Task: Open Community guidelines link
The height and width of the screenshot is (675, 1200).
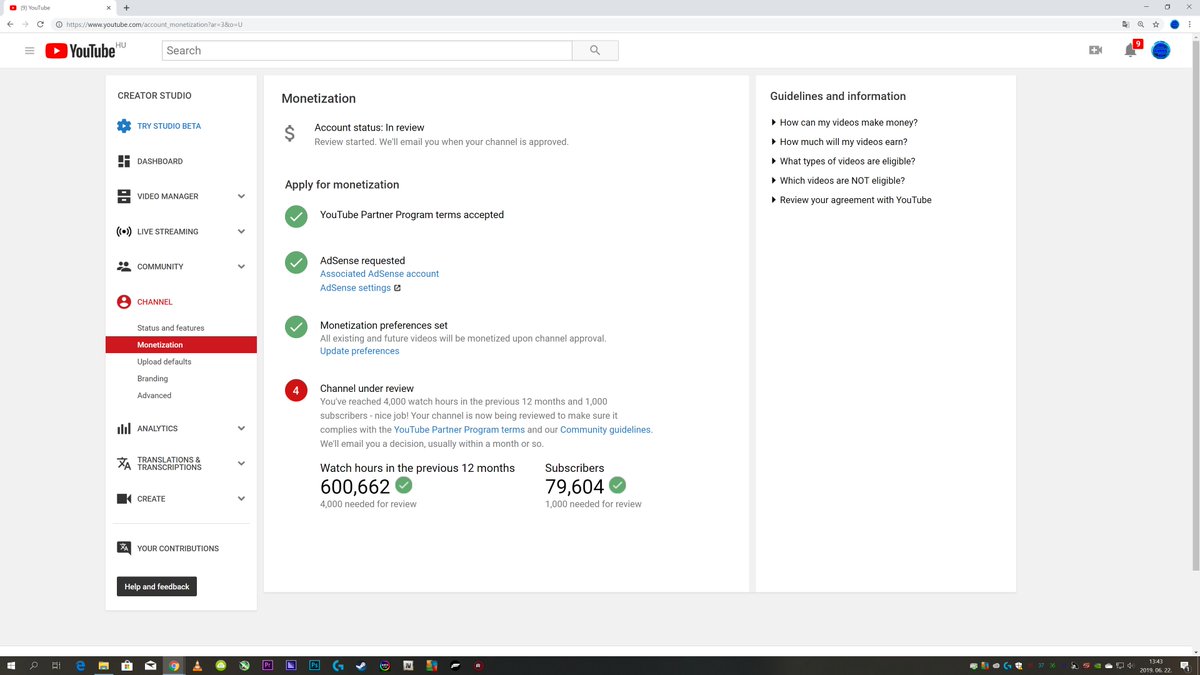Action: [x=605, y=430]
